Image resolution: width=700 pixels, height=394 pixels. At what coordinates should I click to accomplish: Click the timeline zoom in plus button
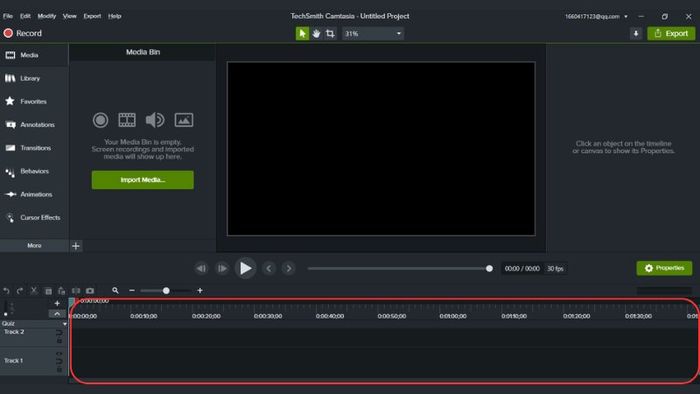pos(200,290)
